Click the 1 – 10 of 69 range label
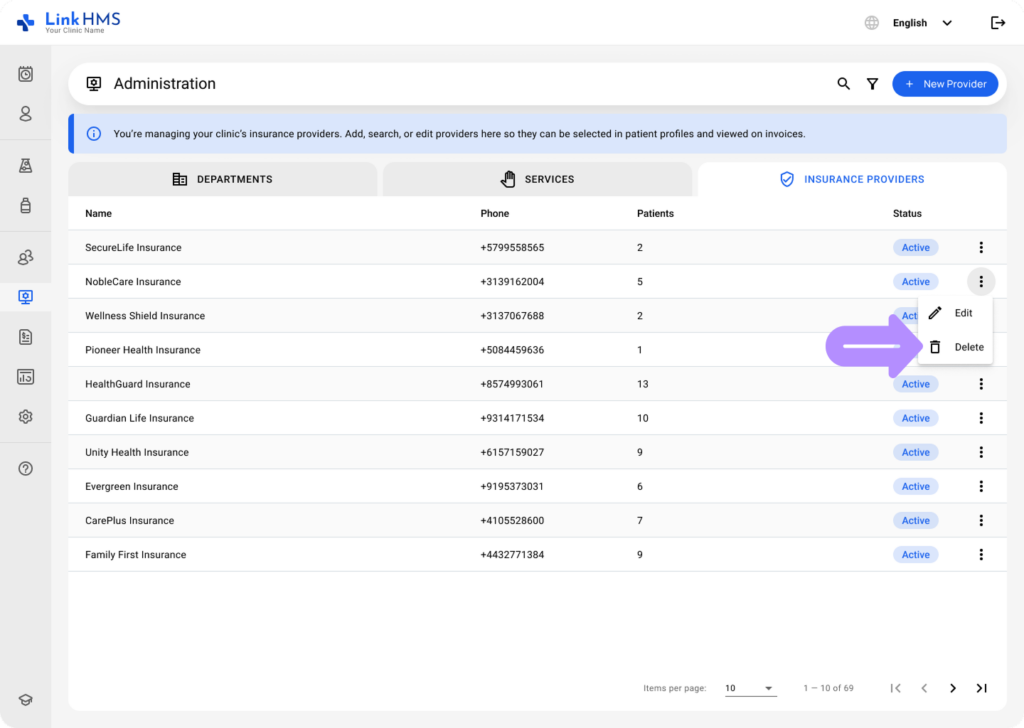This screenshot has height=728, width=1024. point(828,688)
